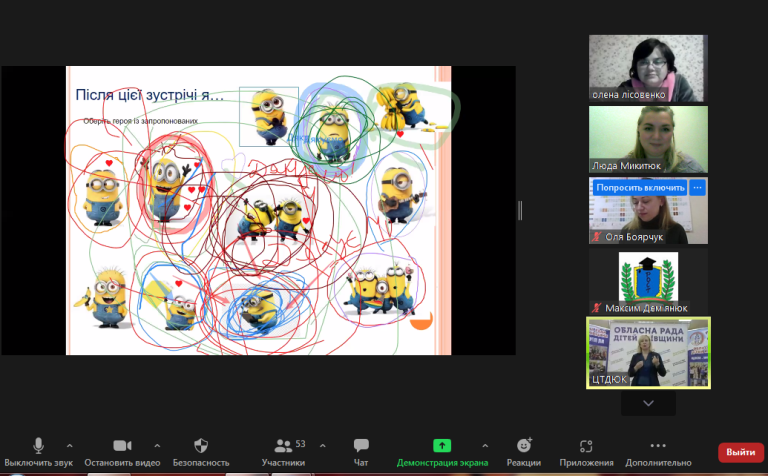The width and height of the screenshot is (768, 476).
Task: Open Реакции reactions menu
Action: click(524, 452)
